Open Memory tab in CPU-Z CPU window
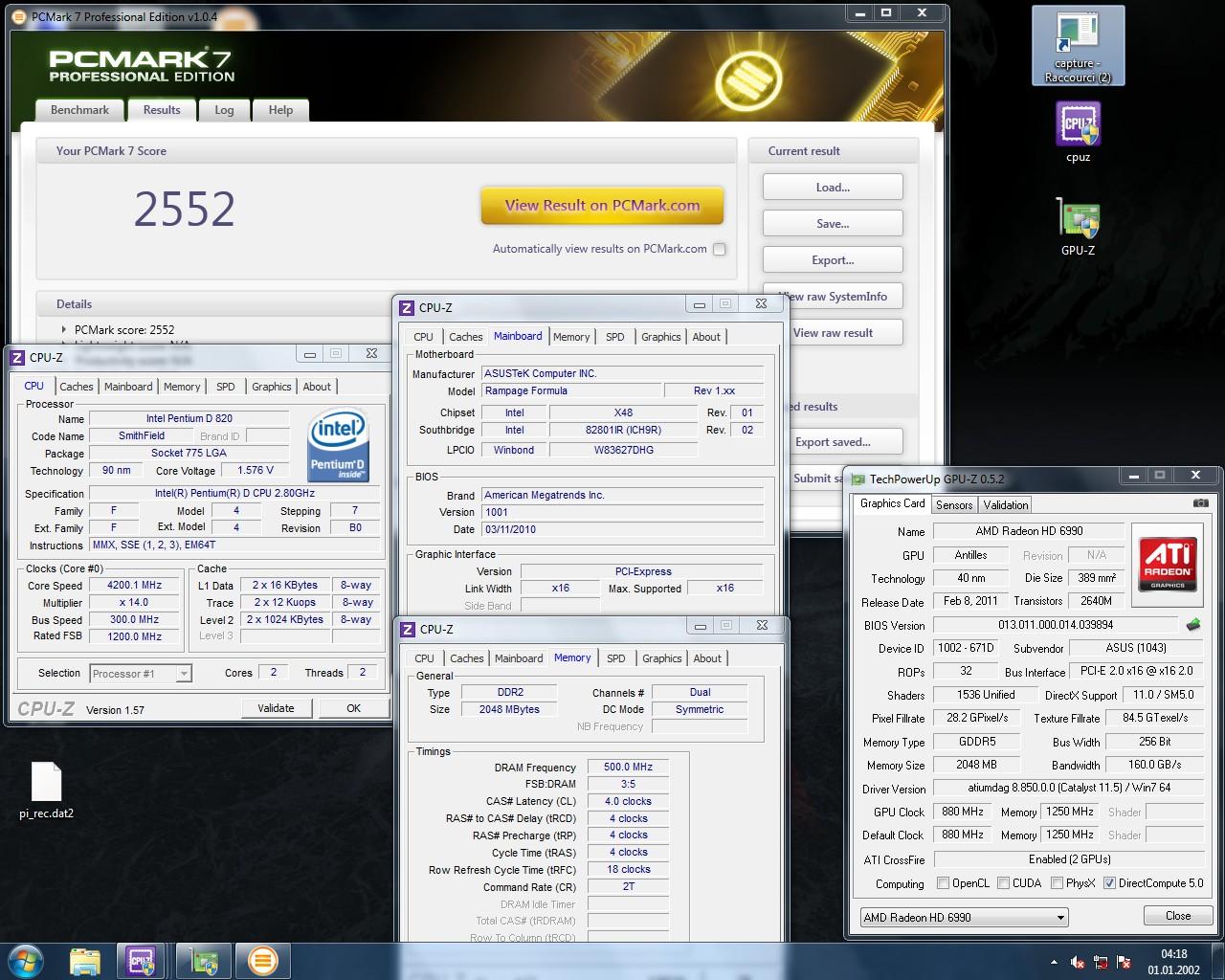Viewport: 1225px width, 980px height. click(x=182, y=387)
